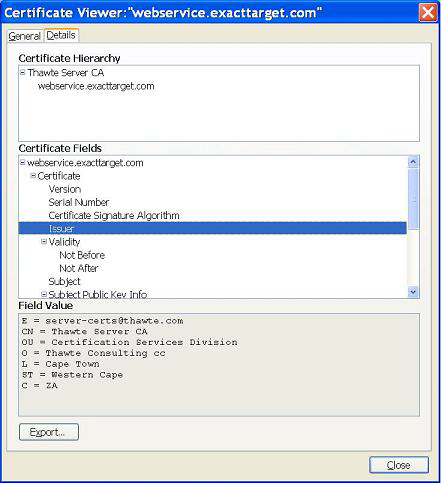Viewport: 441px width, 483px height.
Task: Click 'ST = Western Cape' line
Action: [x=72, y=375]
